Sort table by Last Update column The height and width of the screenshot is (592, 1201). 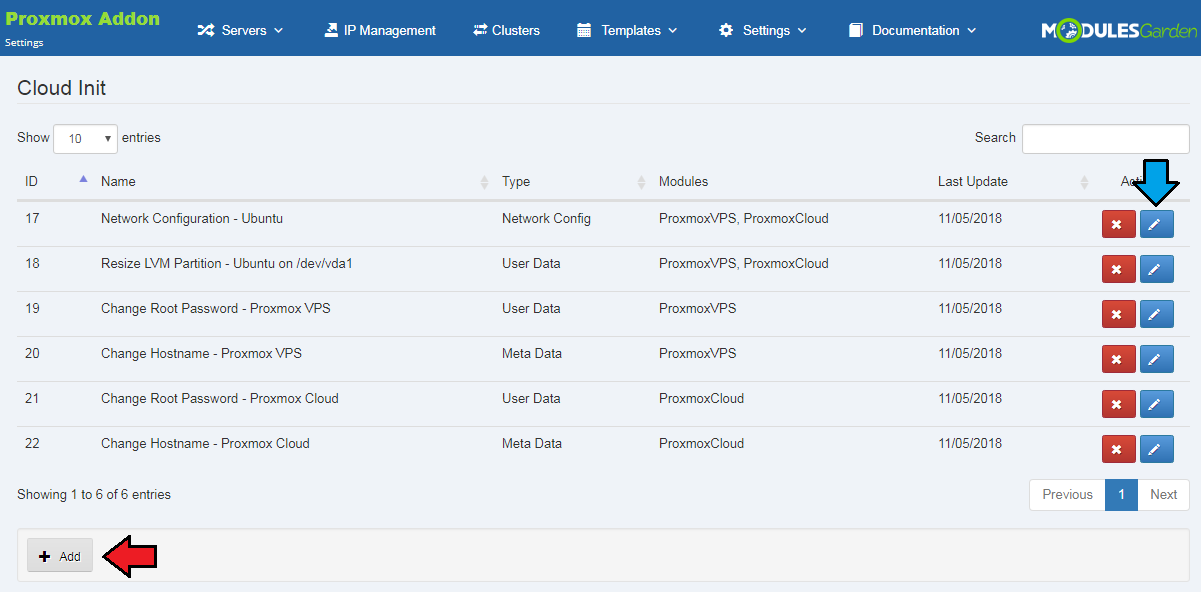[1012, 181]
